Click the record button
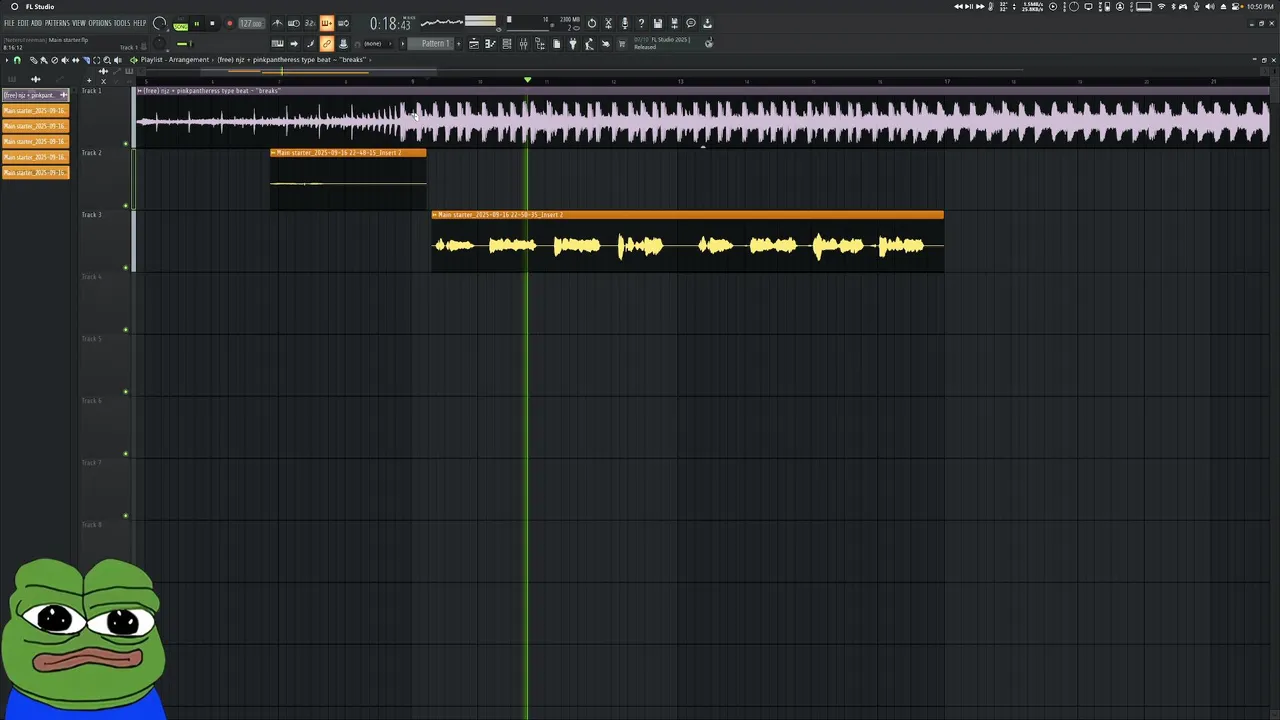 230,23
